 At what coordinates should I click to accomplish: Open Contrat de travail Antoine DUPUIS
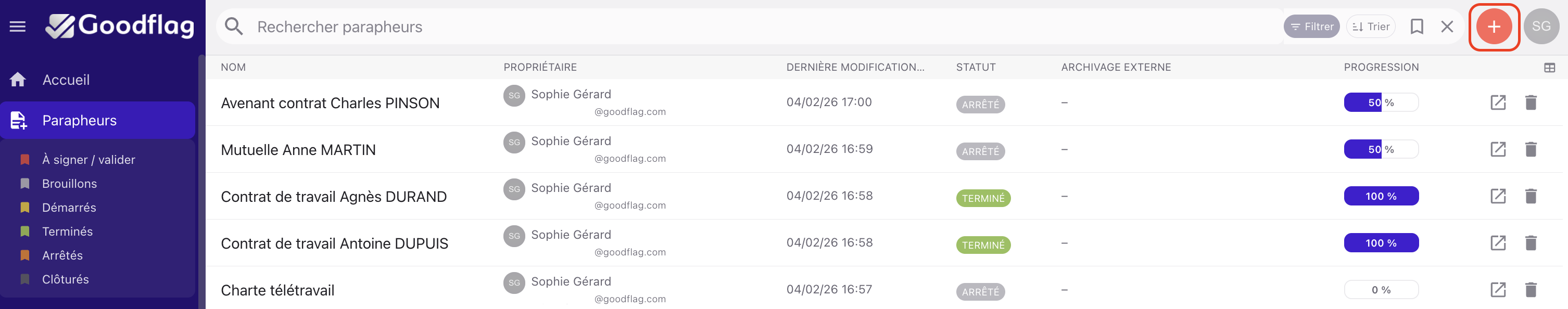(334, 243)
